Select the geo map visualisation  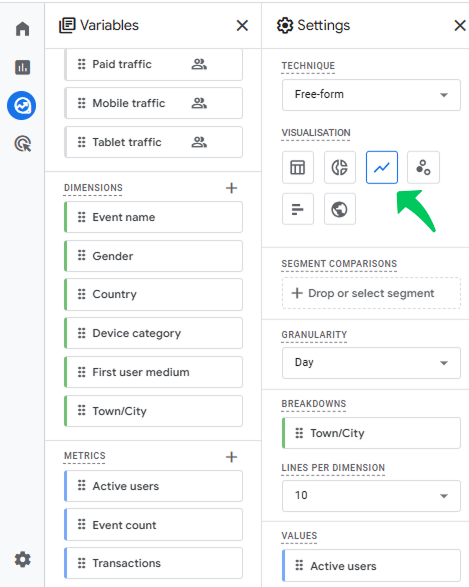pos(339,209)
